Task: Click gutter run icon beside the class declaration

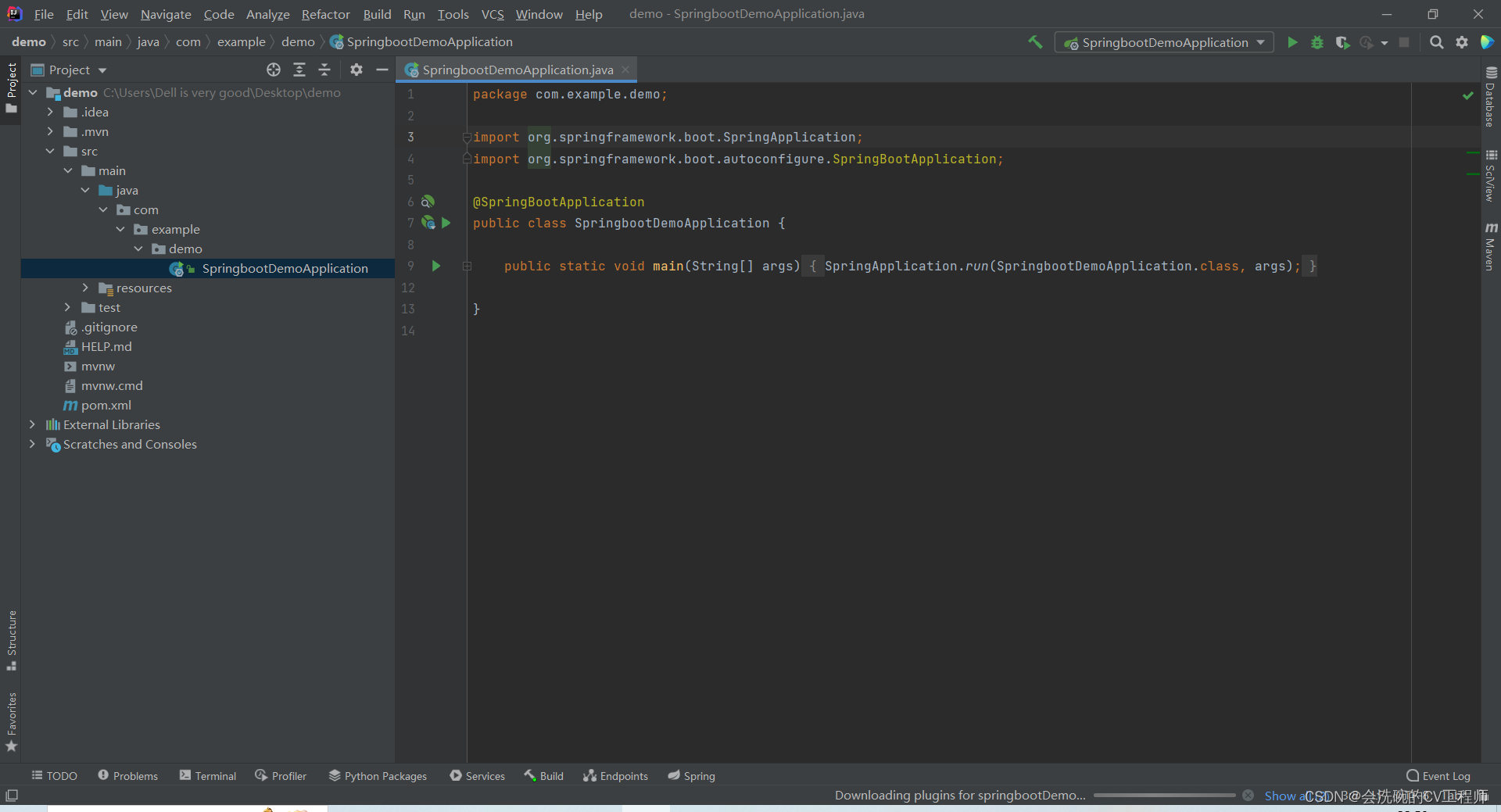Action: click(x=446, y=223)
